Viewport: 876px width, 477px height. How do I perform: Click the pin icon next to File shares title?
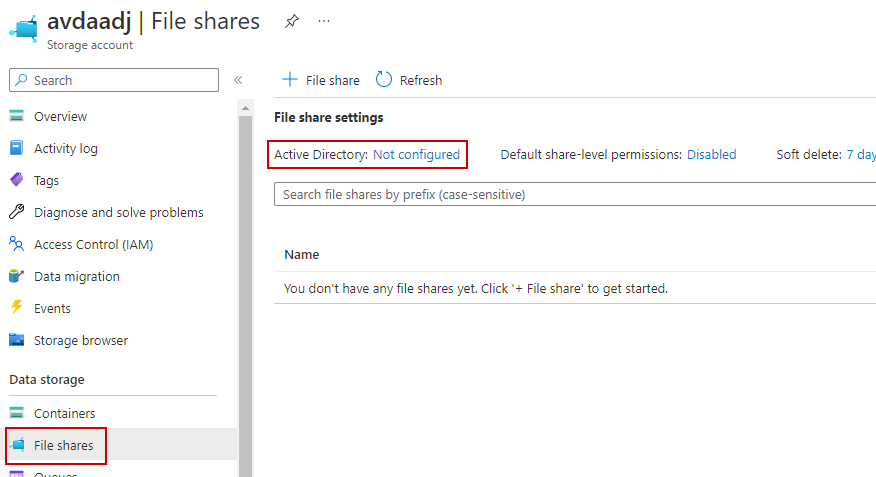coord(291,21)
